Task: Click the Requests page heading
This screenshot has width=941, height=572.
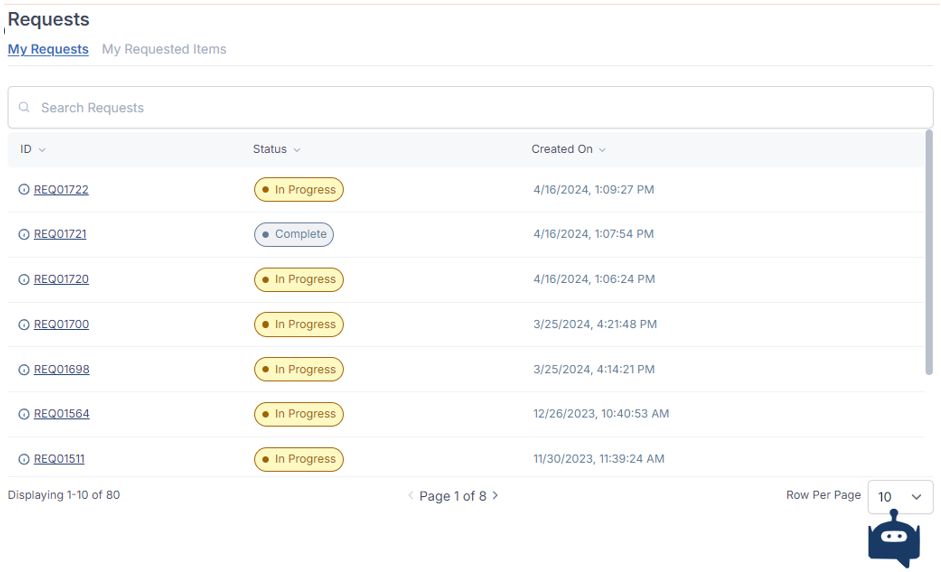Action: click(x=49, y=19)
